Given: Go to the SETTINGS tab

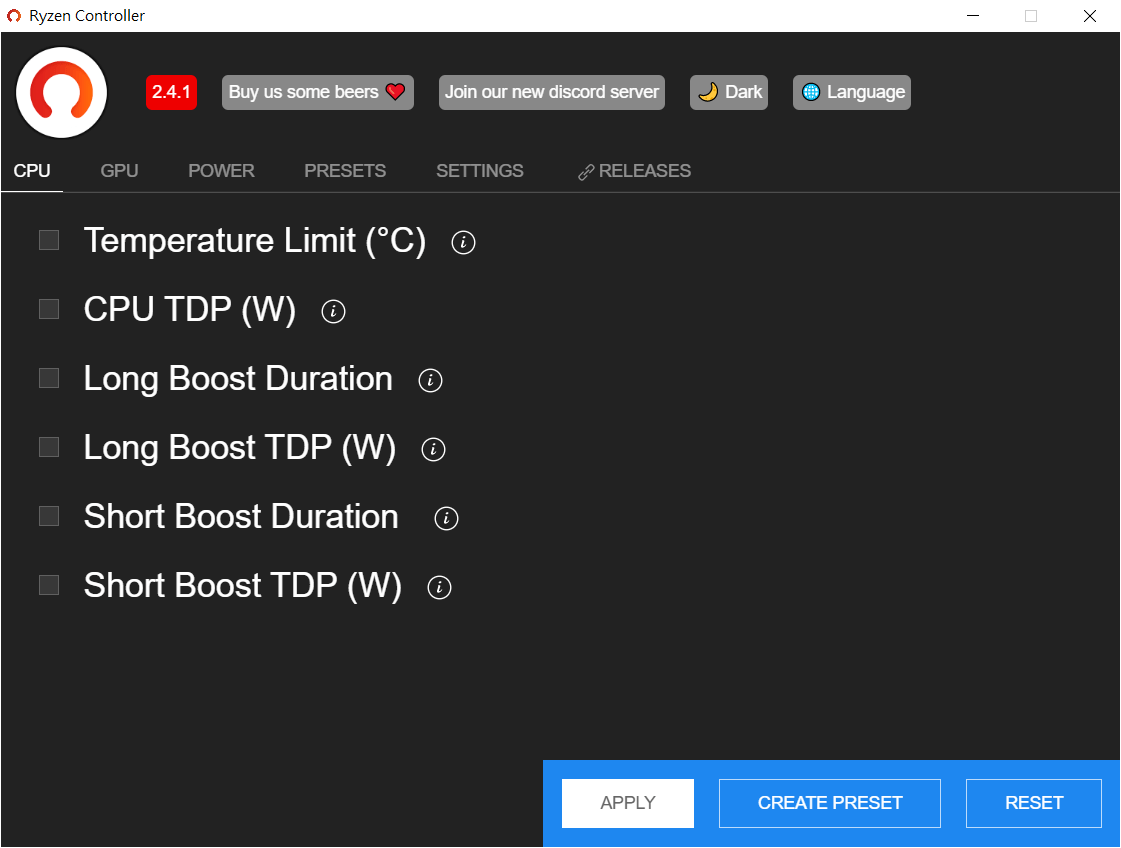Looking at the screenshot, I should [479, 171].
